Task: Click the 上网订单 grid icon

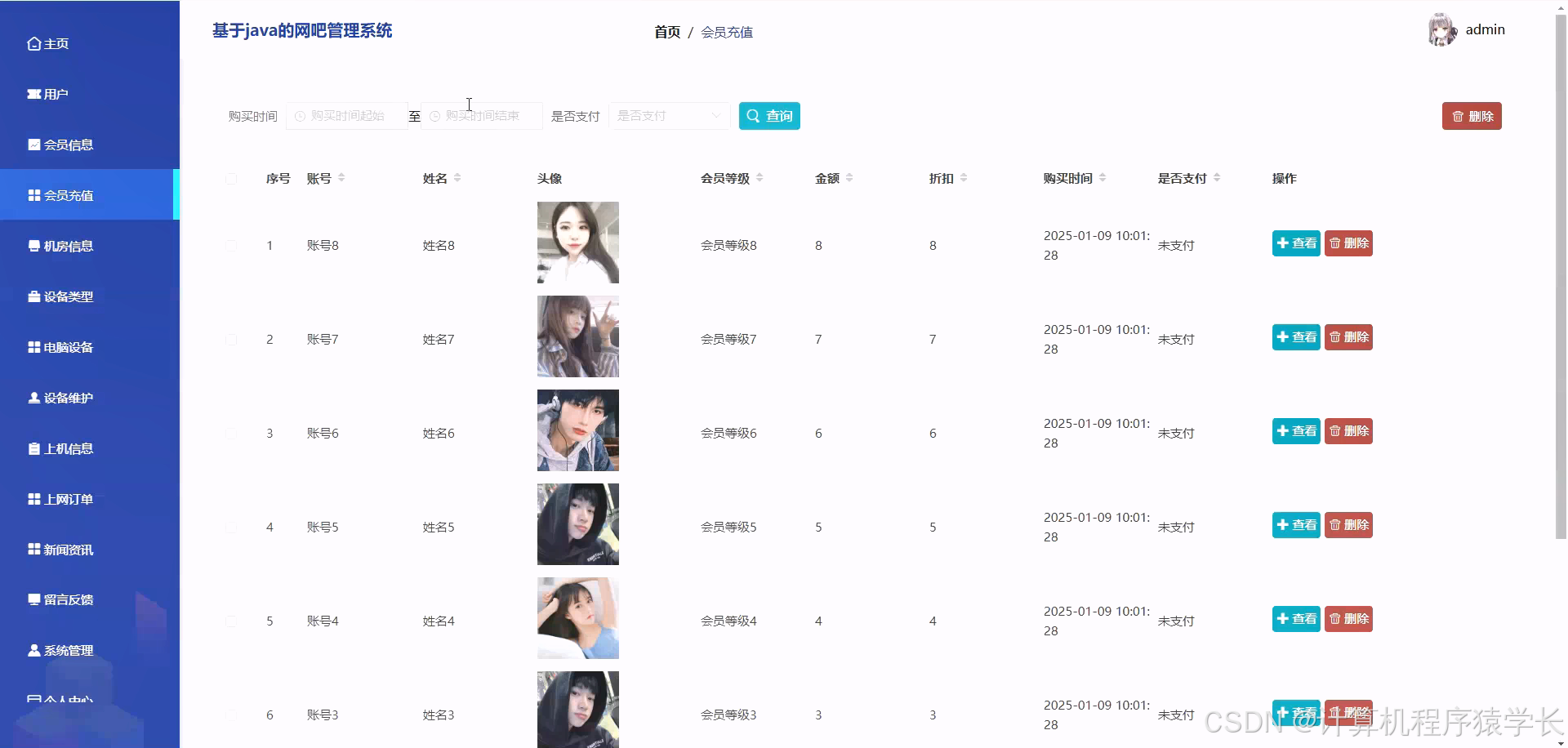Action: click(x=34, y=499)
